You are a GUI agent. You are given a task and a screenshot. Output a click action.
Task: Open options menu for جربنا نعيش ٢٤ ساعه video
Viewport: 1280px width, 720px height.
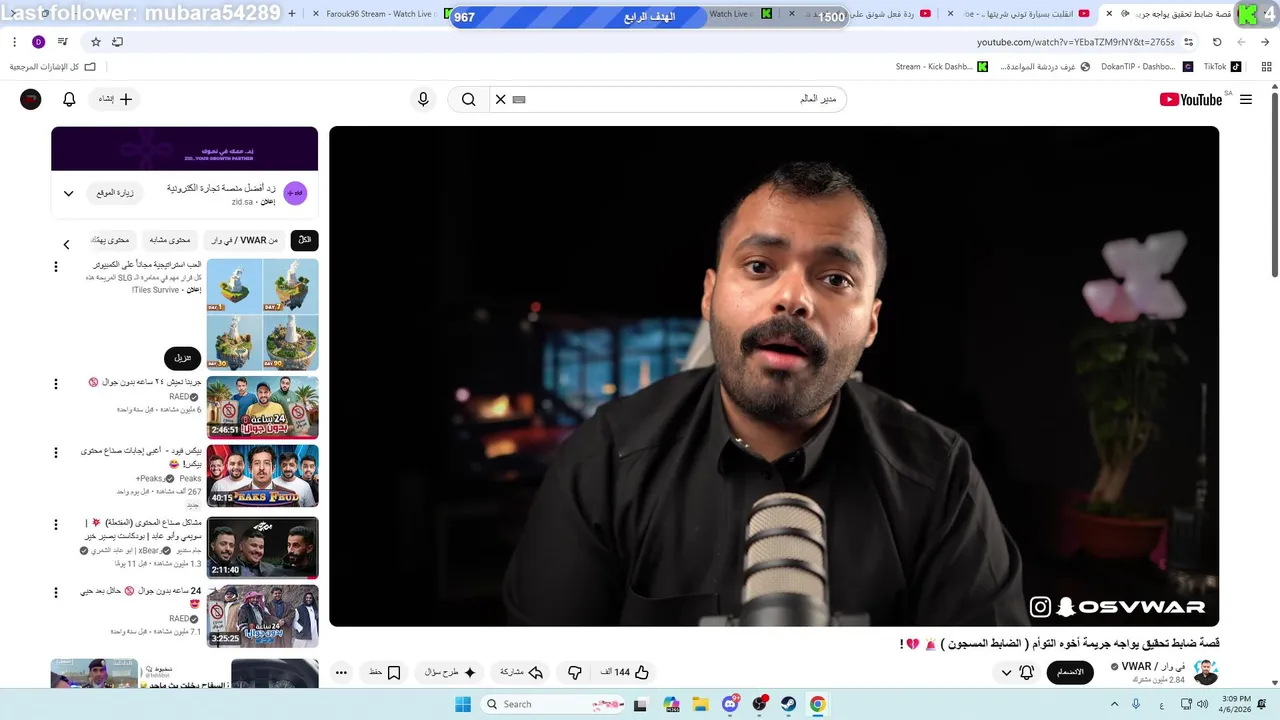[56, 384]
